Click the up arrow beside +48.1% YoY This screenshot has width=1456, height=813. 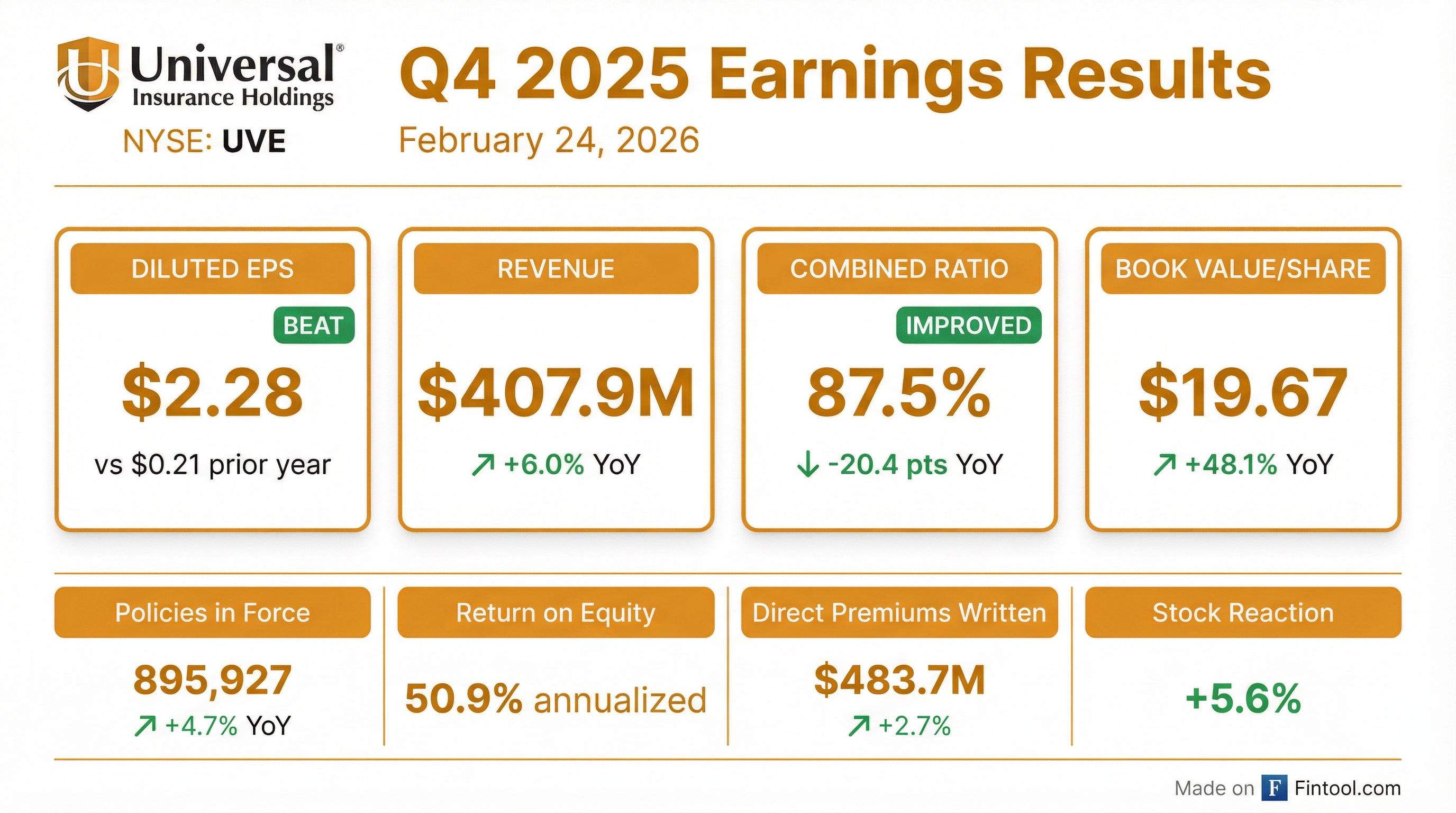click(x=1164, y=465)
